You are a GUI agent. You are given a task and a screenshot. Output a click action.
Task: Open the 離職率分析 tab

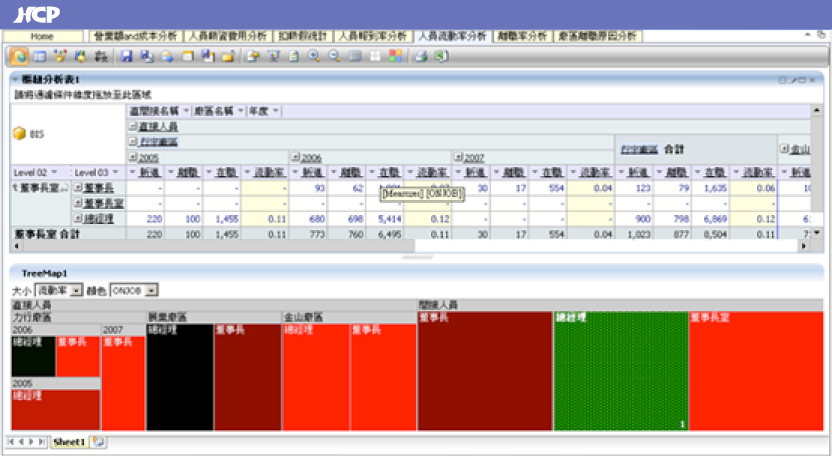coord(522,36)
